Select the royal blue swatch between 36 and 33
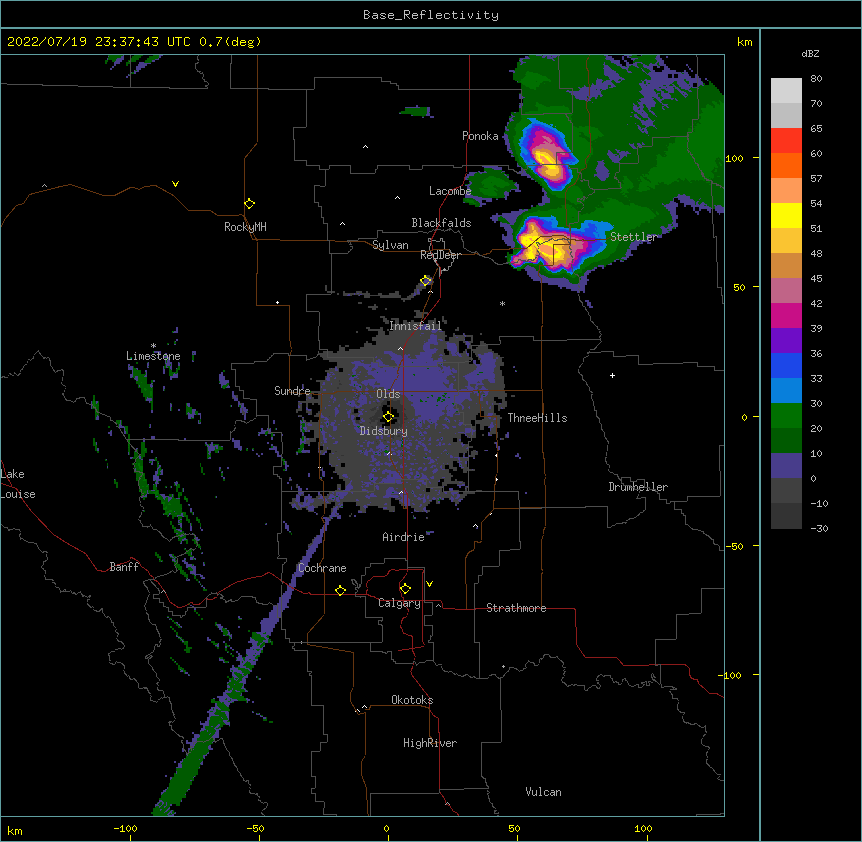 [x=786, y=365]
